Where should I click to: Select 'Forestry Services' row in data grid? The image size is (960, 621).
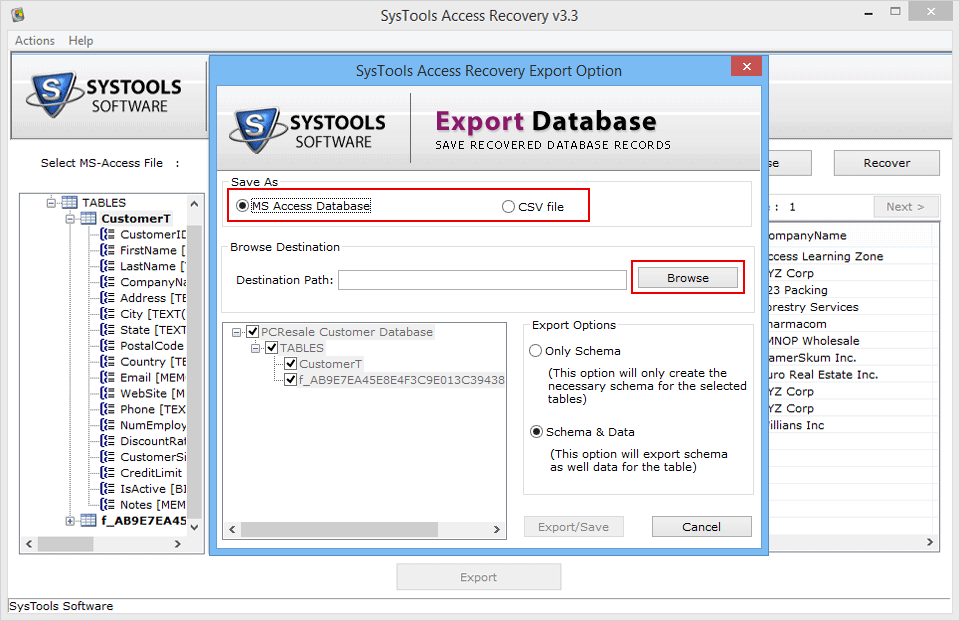tap(854, 307)
